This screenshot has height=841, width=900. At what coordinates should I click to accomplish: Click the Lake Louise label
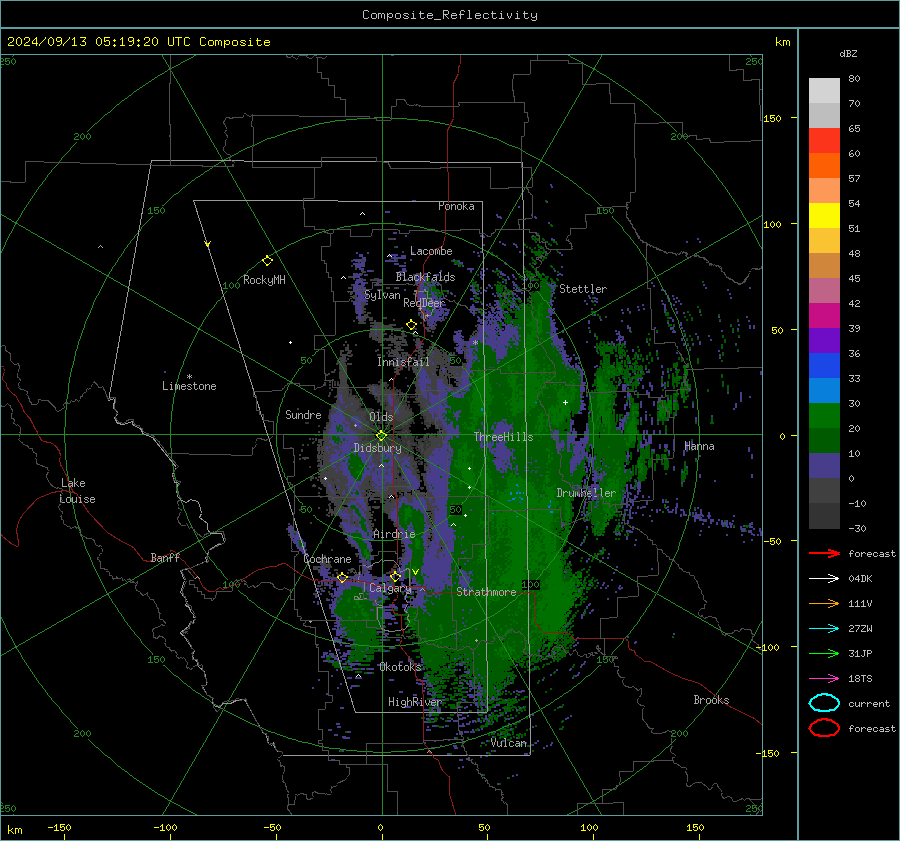[x=77, y=491]
